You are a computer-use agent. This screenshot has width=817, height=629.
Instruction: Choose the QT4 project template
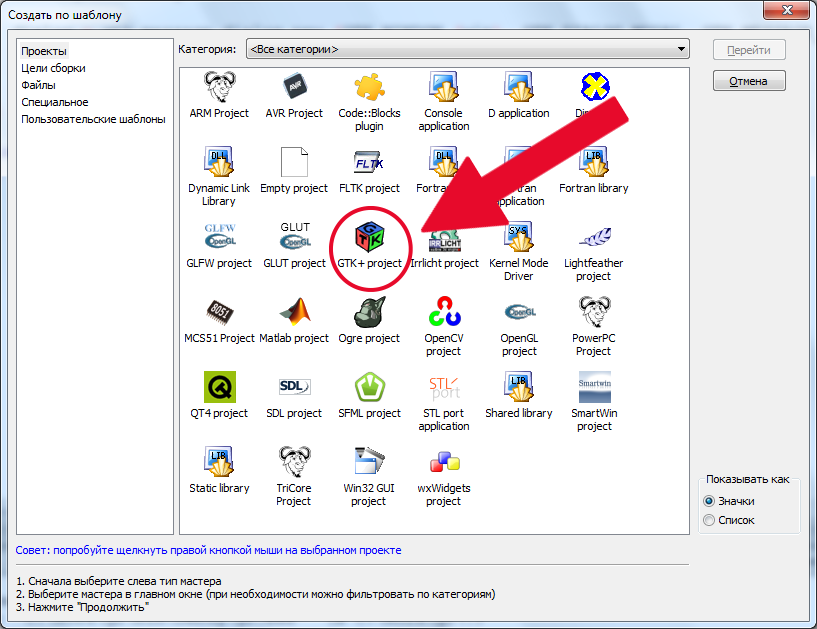[x=219, y=396]
